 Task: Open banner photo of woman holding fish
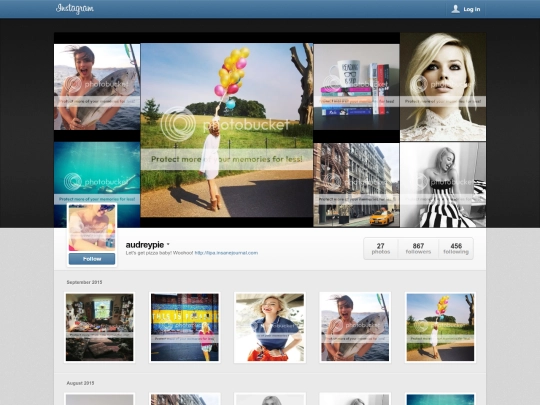coord(97,87)
